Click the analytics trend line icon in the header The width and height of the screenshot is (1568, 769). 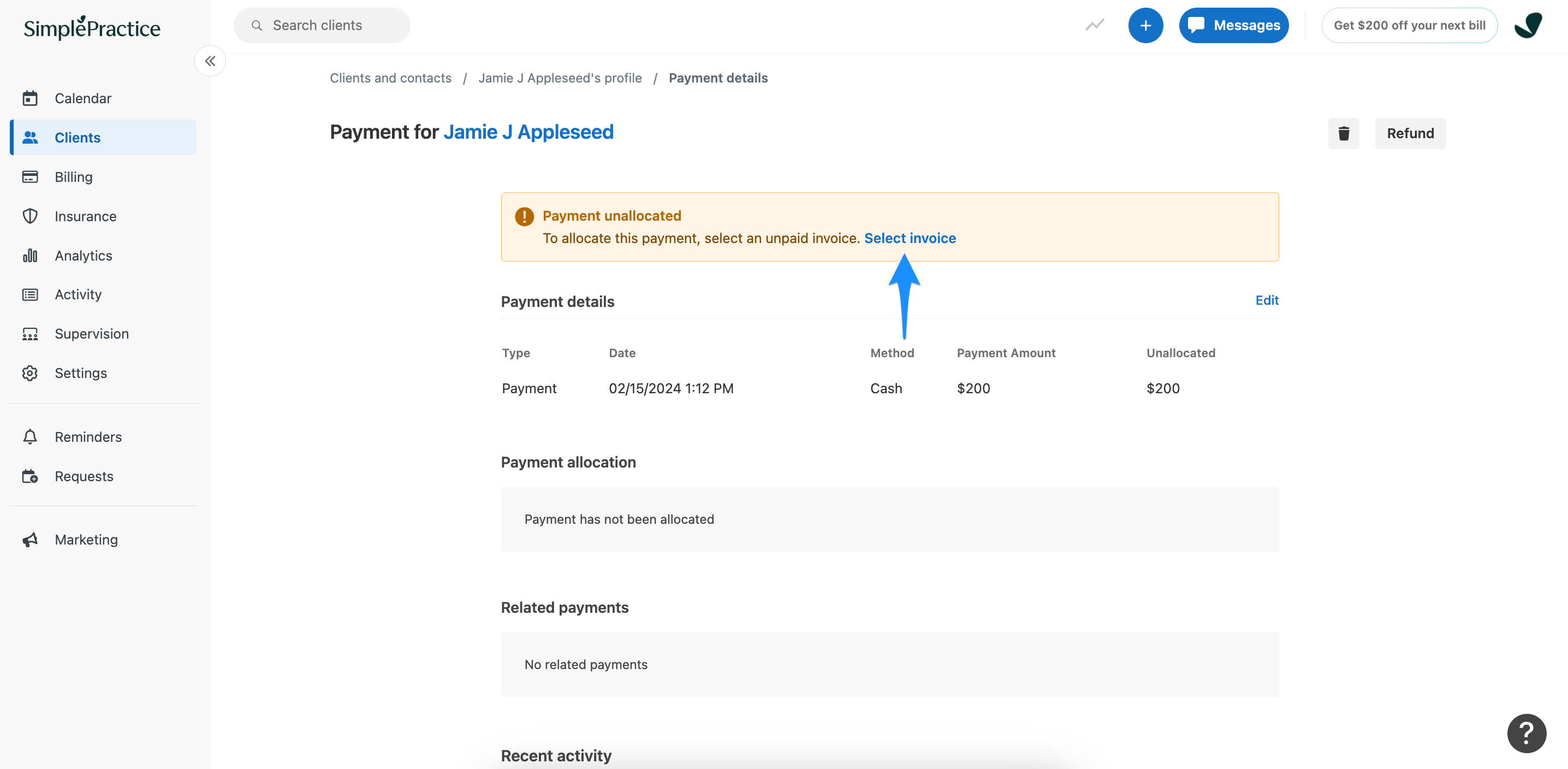[x=1095, y=25]
